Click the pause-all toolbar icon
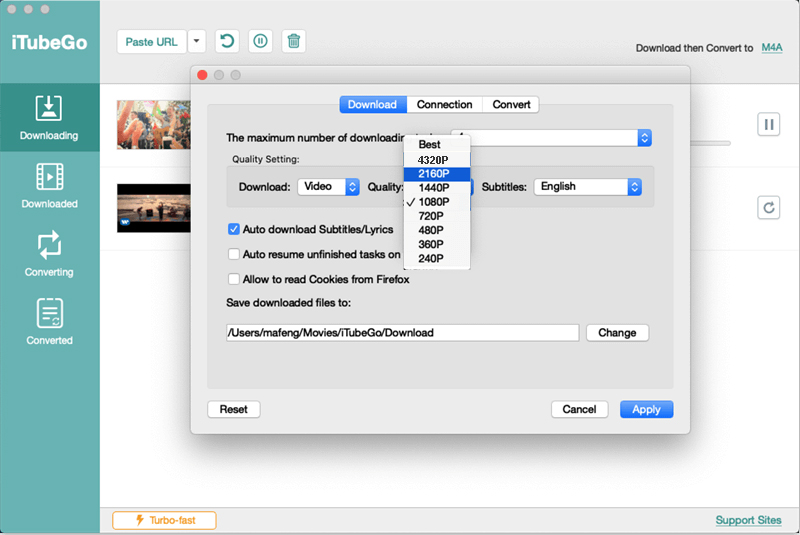 (260, 41)
